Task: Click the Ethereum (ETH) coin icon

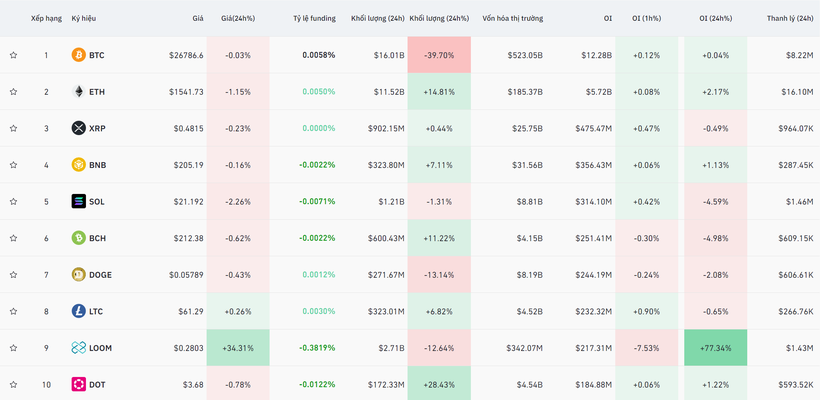Action: coord(78,92)
